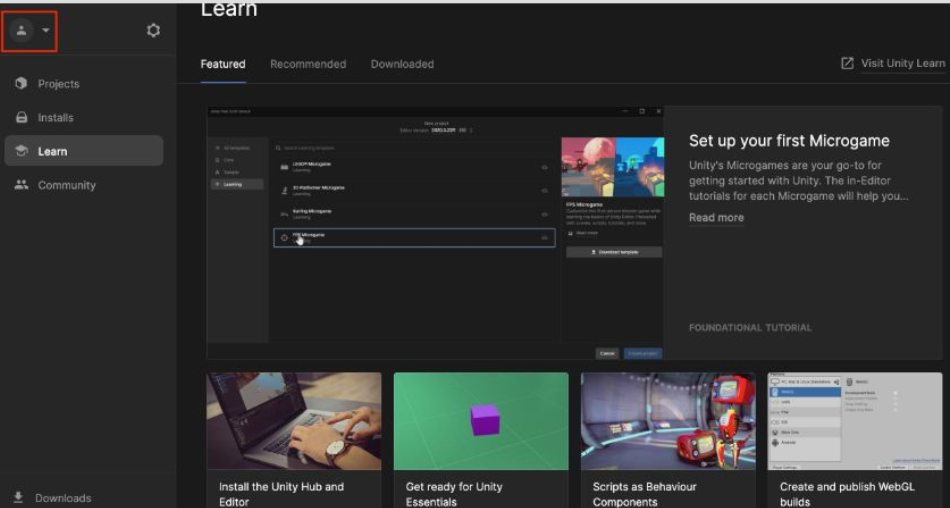
Task: Open the account profile avatar icon
Action: coord(22,31)
